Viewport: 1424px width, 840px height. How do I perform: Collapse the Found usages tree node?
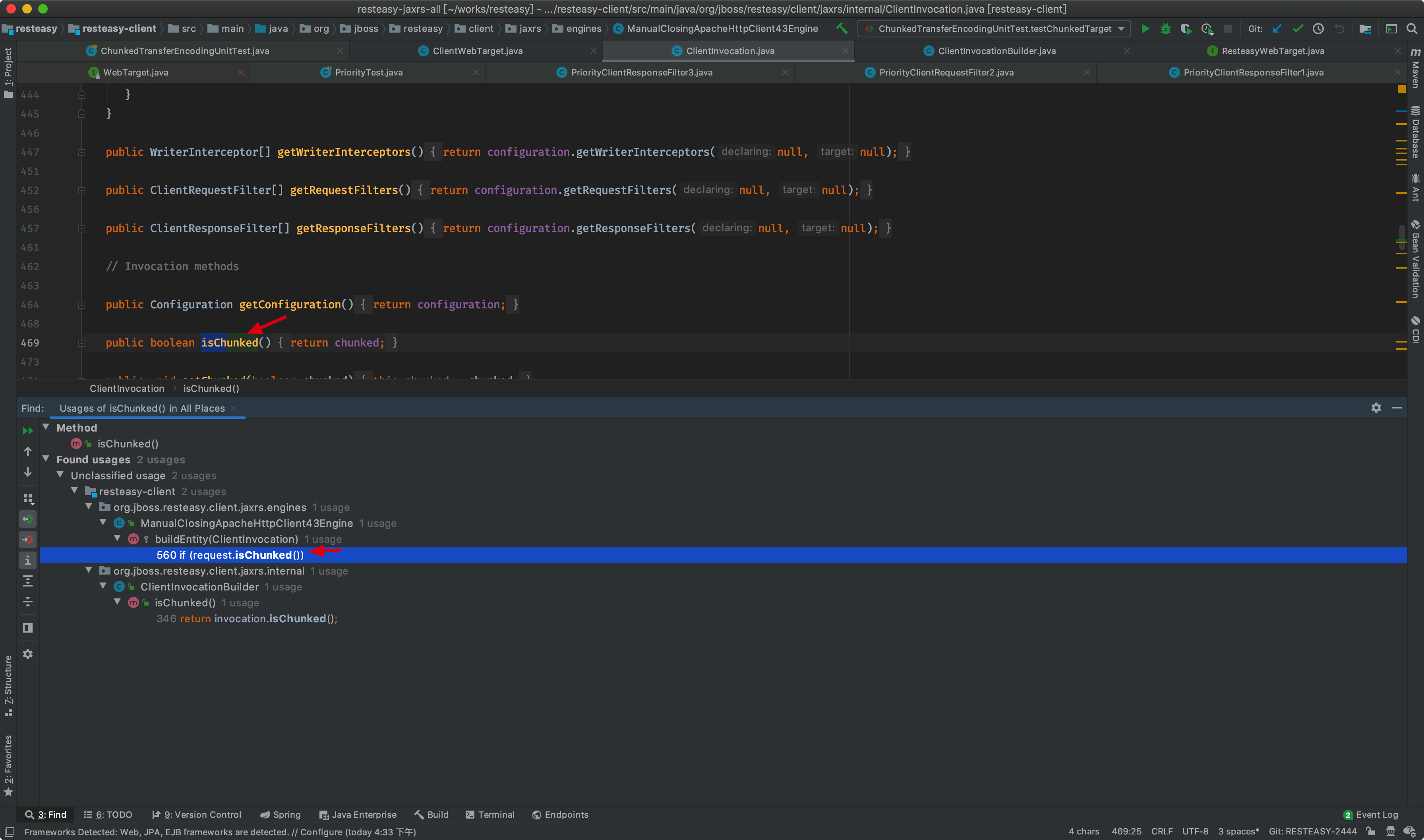[x=46, y=459]
